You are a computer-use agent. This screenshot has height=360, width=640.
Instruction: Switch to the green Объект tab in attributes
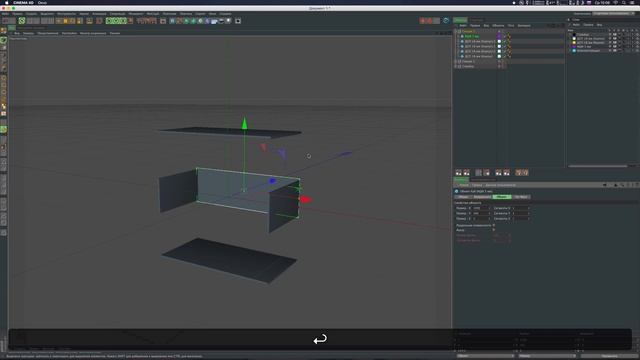(502, 197)
